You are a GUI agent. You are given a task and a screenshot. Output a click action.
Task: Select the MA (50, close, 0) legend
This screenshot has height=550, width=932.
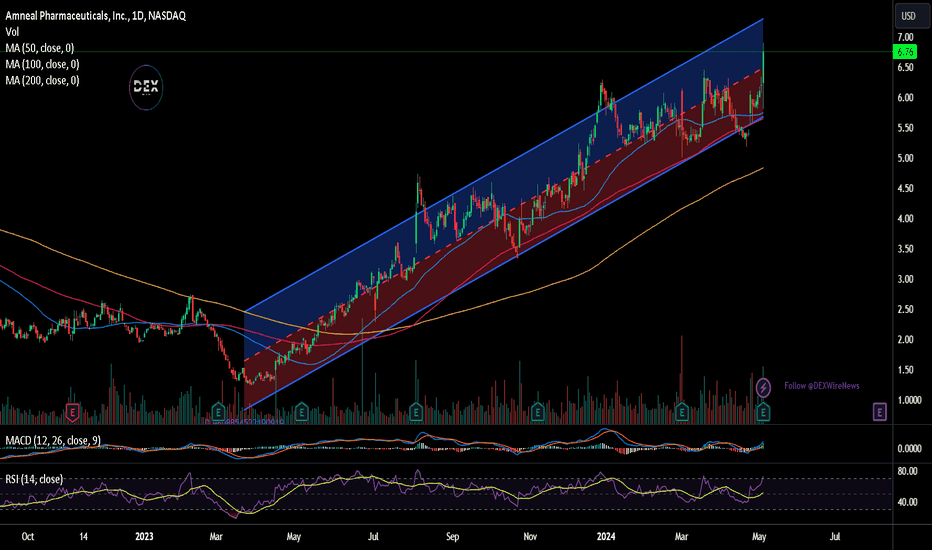[x=40, y=48]
